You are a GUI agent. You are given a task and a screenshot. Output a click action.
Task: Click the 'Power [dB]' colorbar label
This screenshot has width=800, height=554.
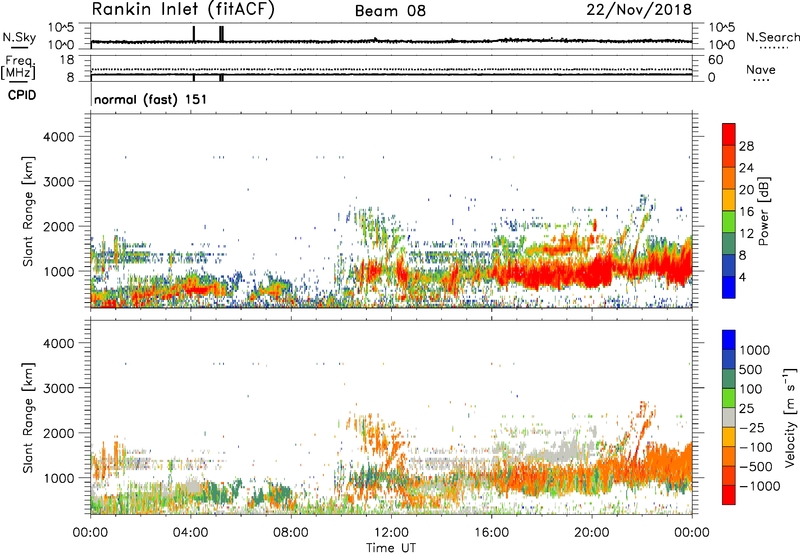point(764,211)
